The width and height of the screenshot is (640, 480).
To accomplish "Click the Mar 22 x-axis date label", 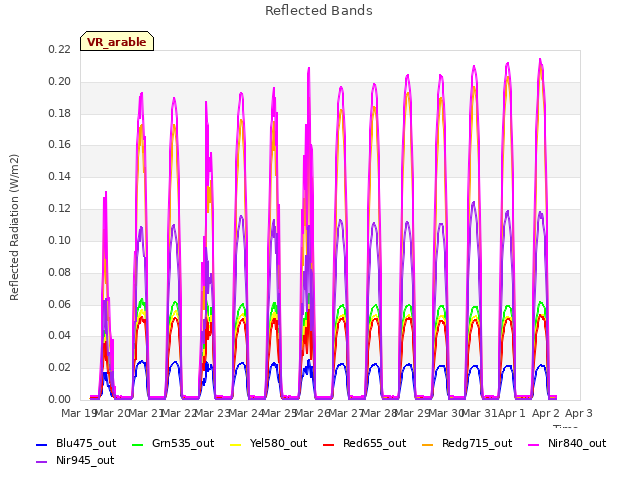I will [179, 413].
